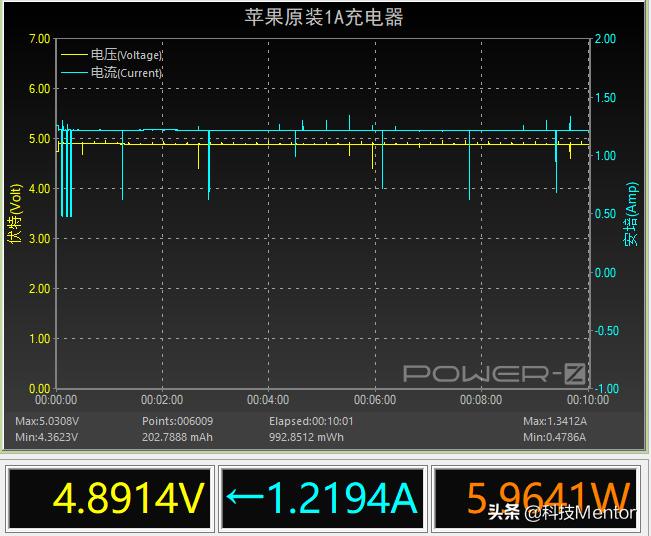Click the -0.50 current axis tick
651x536 pixels.
[607, 331]
